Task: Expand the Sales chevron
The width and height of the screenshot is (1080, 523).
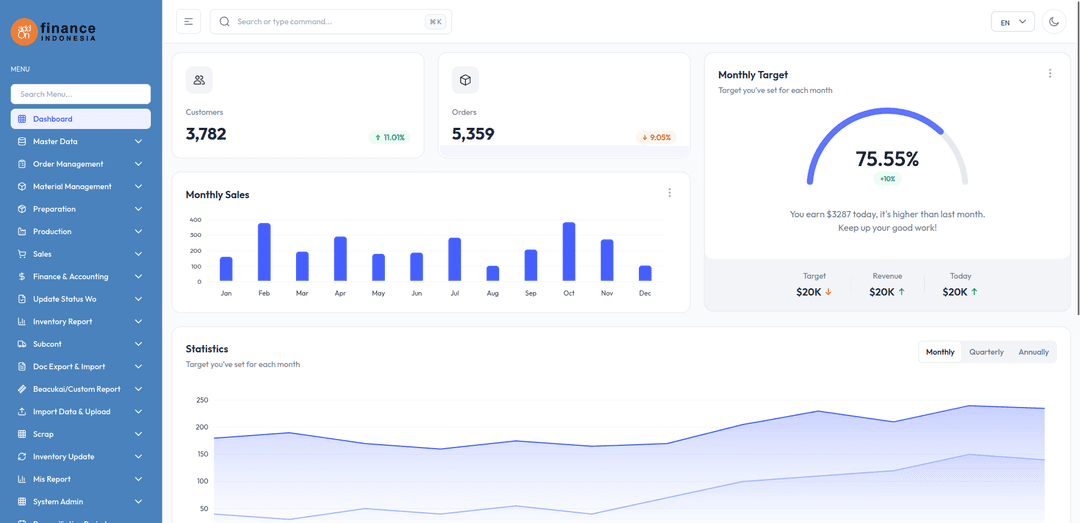Action: pos(138,254)
